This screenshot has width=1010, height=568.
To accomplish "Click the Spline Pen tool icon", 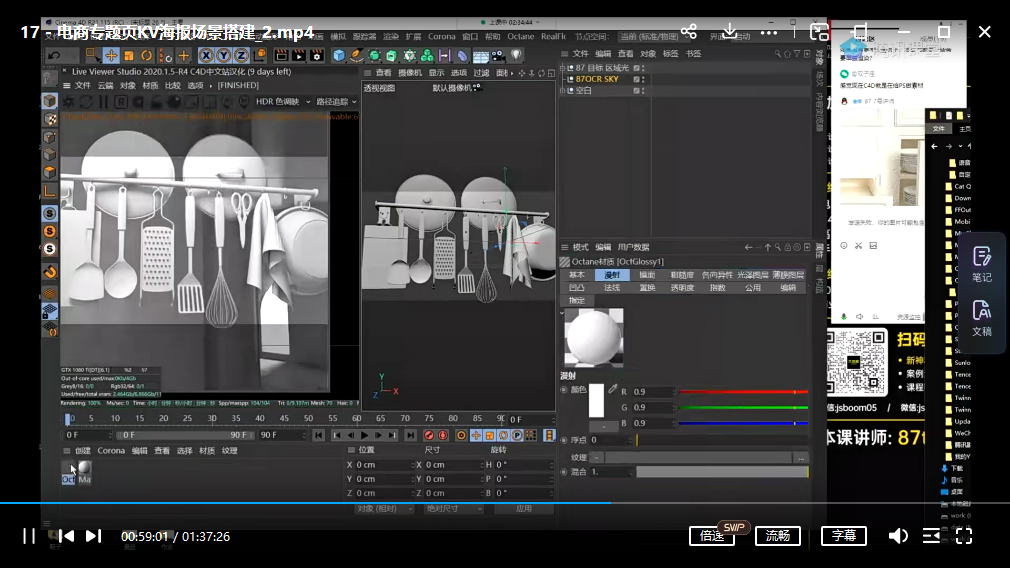I will click(356, 55).
